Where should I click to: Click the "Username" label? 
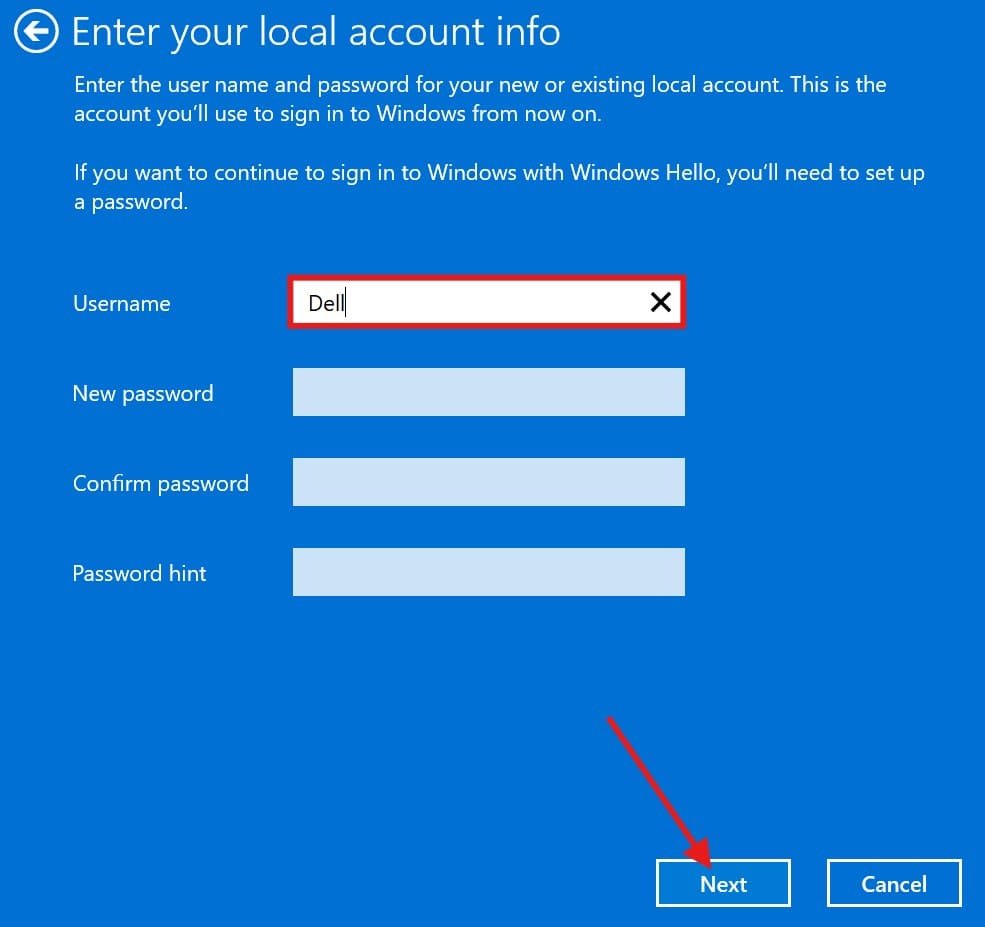(x=121, y=304)
